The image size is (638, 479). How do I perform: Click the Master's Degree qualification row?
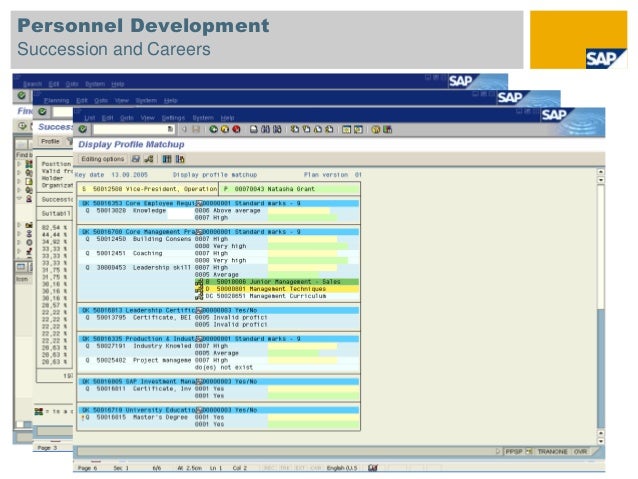pos(218,417)
